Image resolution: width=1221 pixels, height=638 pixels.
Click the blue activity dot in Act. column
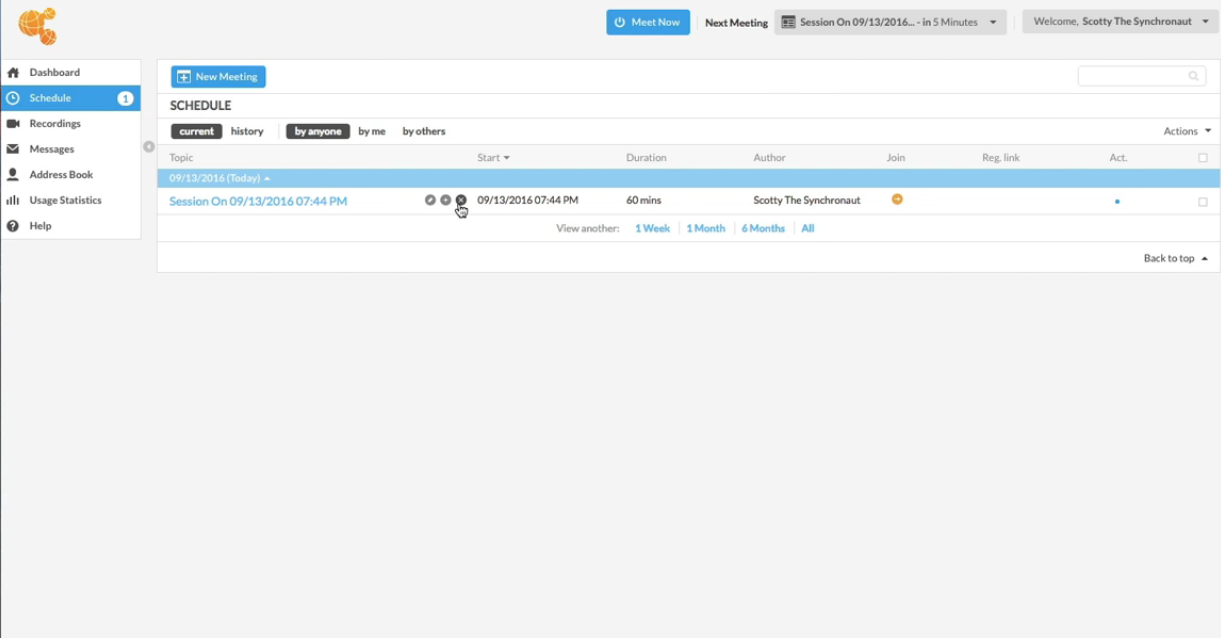pos(1117,201)
